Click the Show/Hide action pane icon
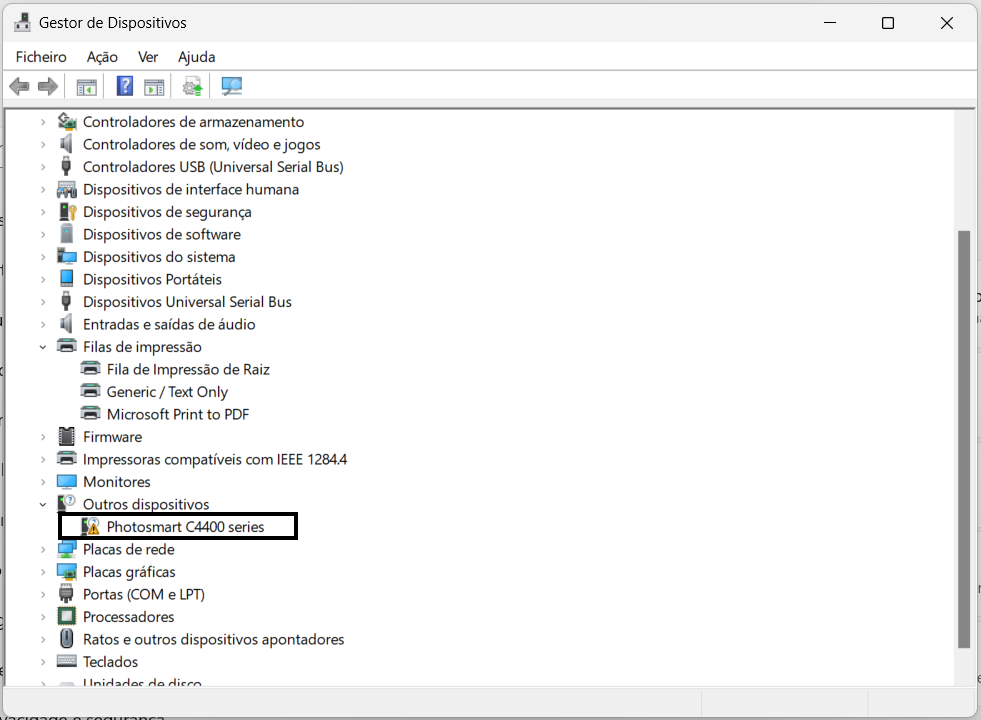The width and height of the screenshot is (981, 720). [154, 86]
